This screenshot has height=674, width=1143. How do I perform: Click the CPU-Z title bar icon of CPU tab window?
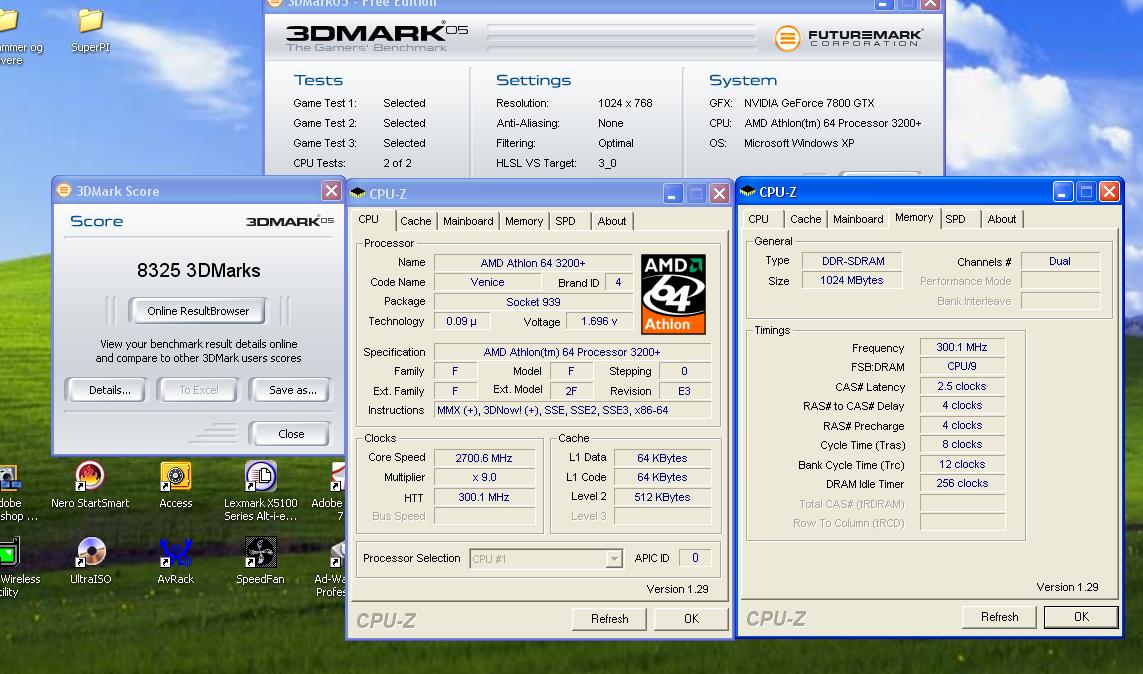tap(358, 193)
